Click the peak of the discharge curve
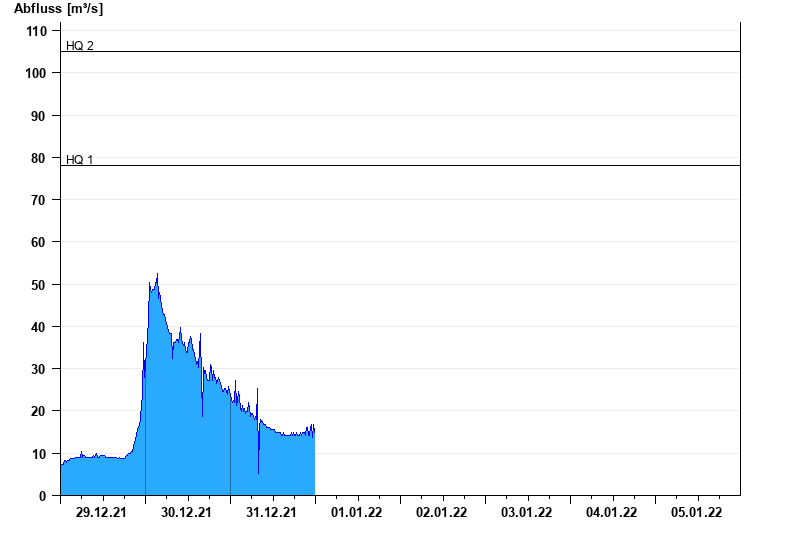 click(x=157, y=274)
